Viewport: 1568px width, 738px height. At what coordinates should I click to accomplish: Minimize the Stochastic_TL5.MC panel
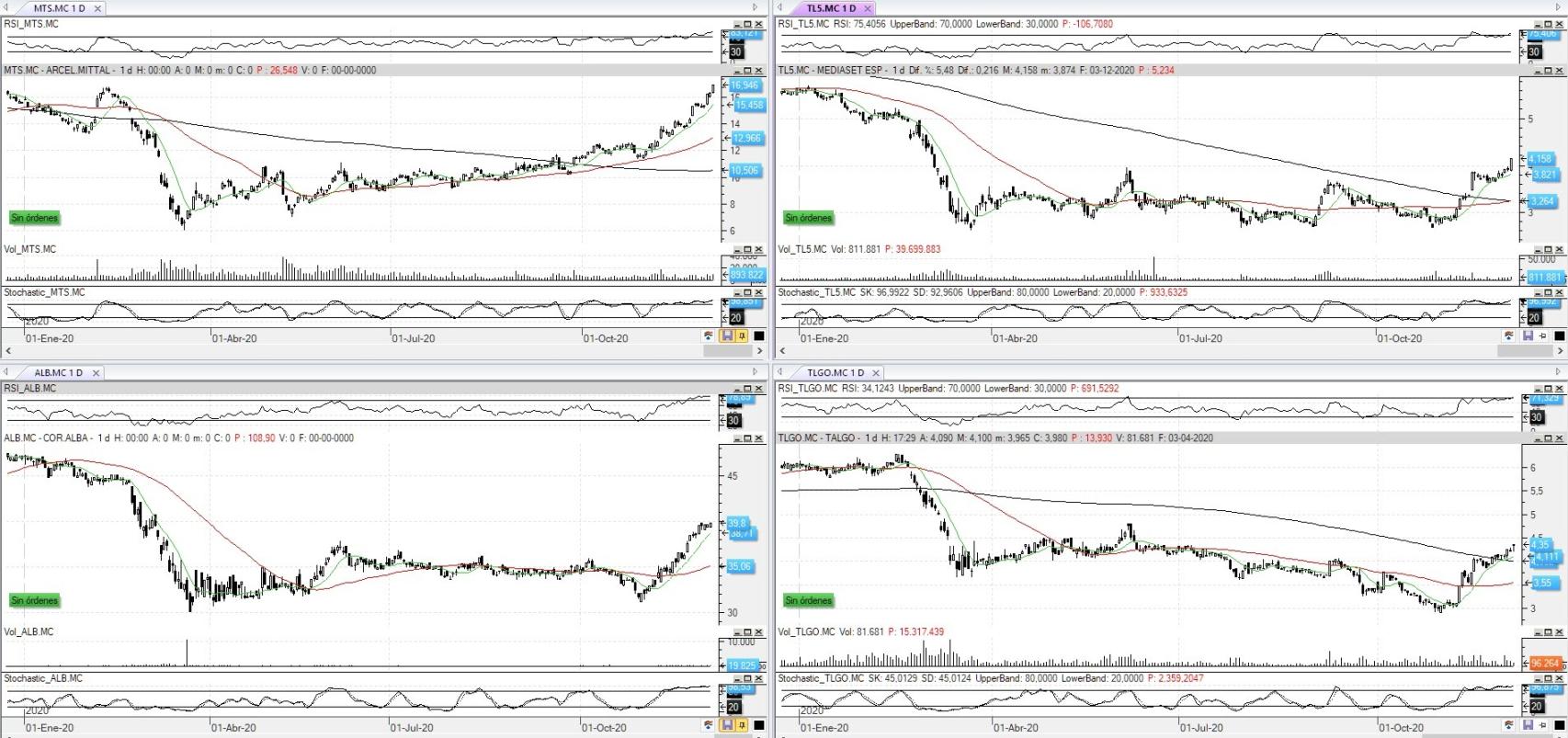point(1537,292)
